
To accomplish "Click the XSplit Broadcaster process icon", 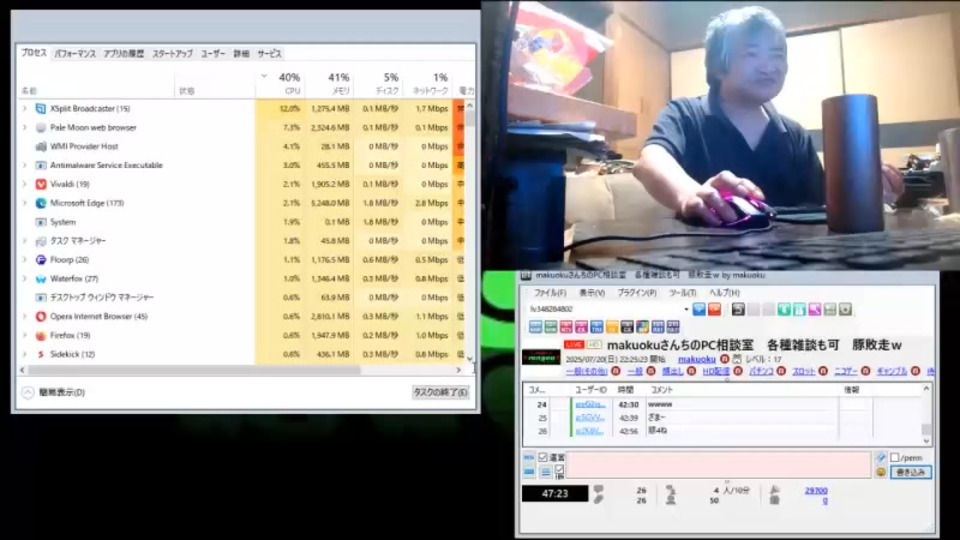I will (40, 108).
